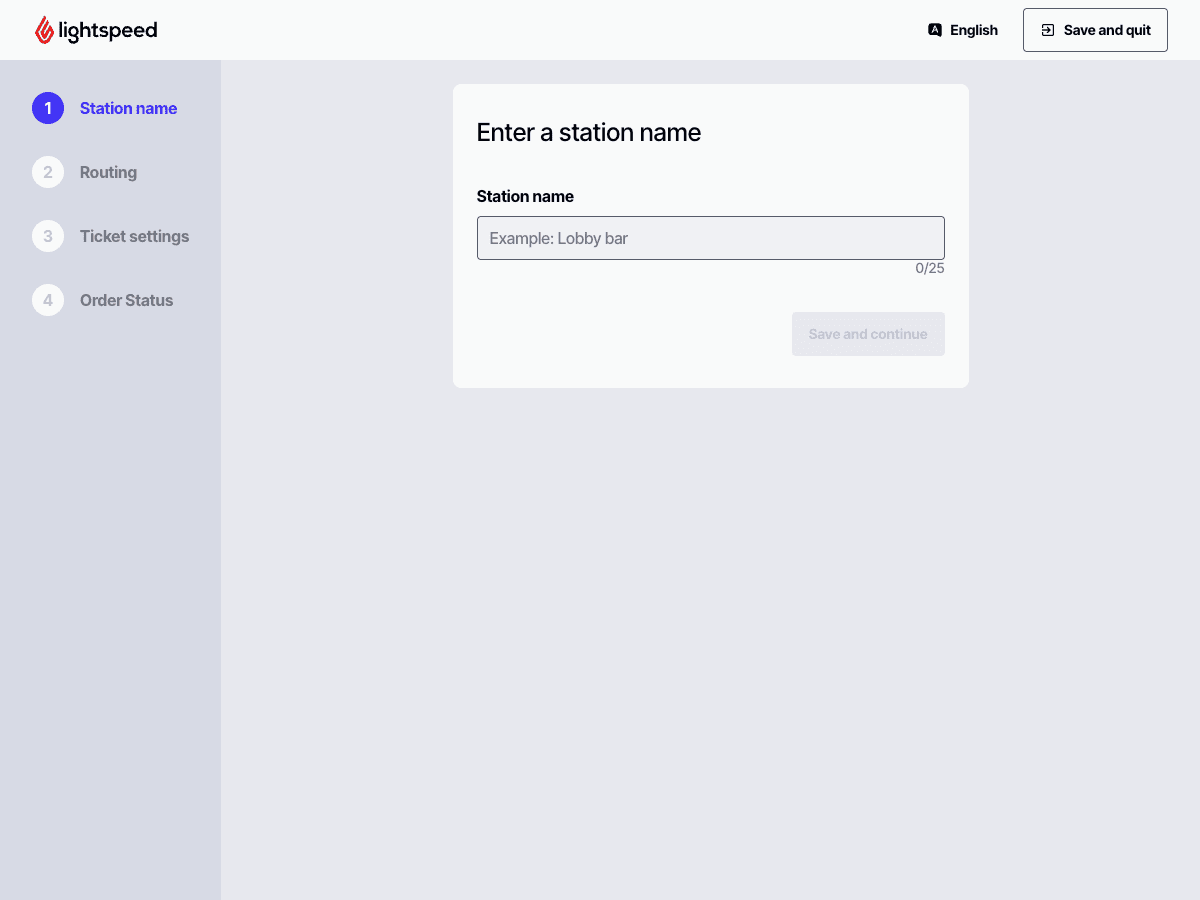Select the step 3 number circle
The image size is (1200, 900).
tap(48, 236)
